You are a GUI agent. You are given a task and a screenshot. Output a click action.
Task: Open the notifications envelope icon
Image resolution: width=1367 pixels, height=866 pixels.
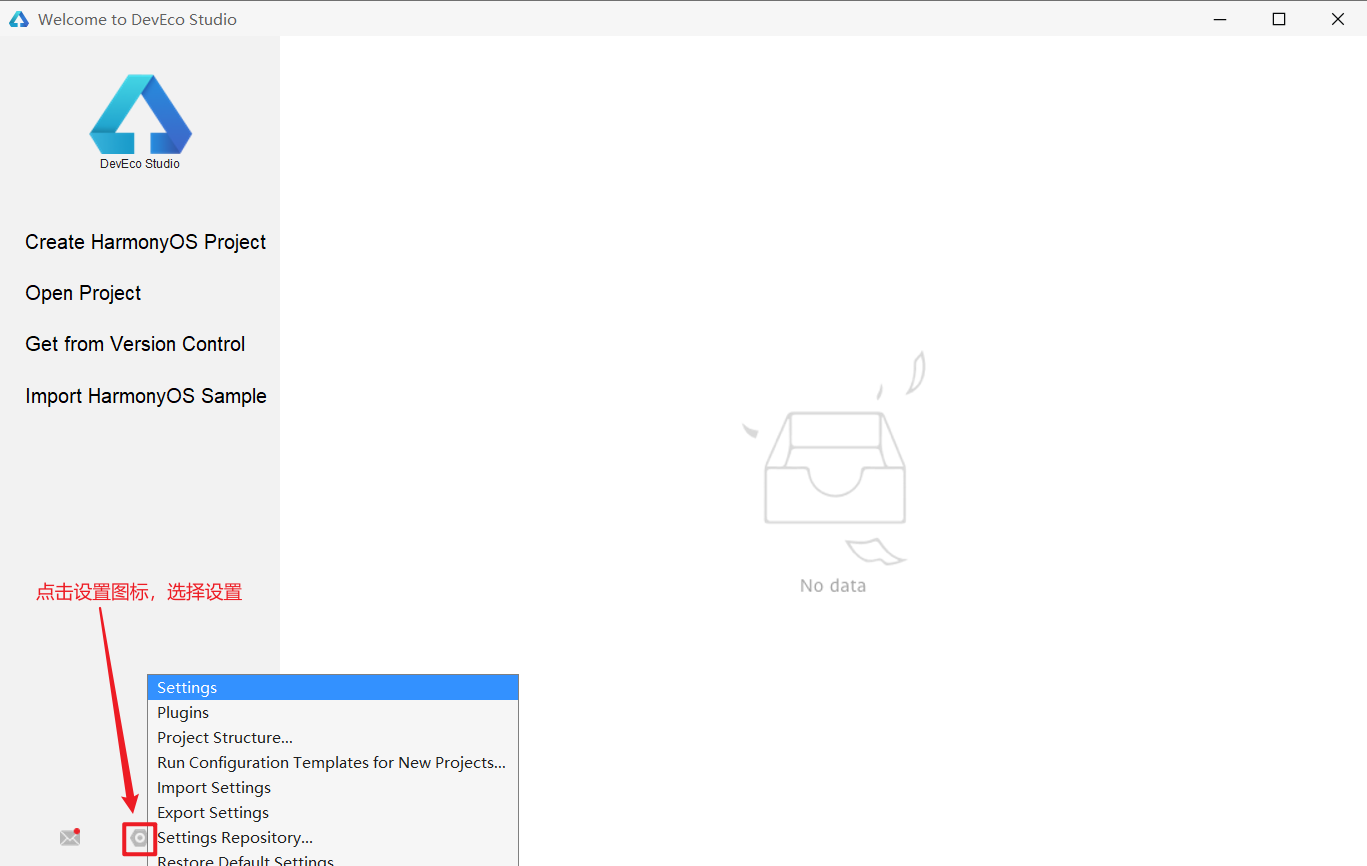tap(70, 837)
